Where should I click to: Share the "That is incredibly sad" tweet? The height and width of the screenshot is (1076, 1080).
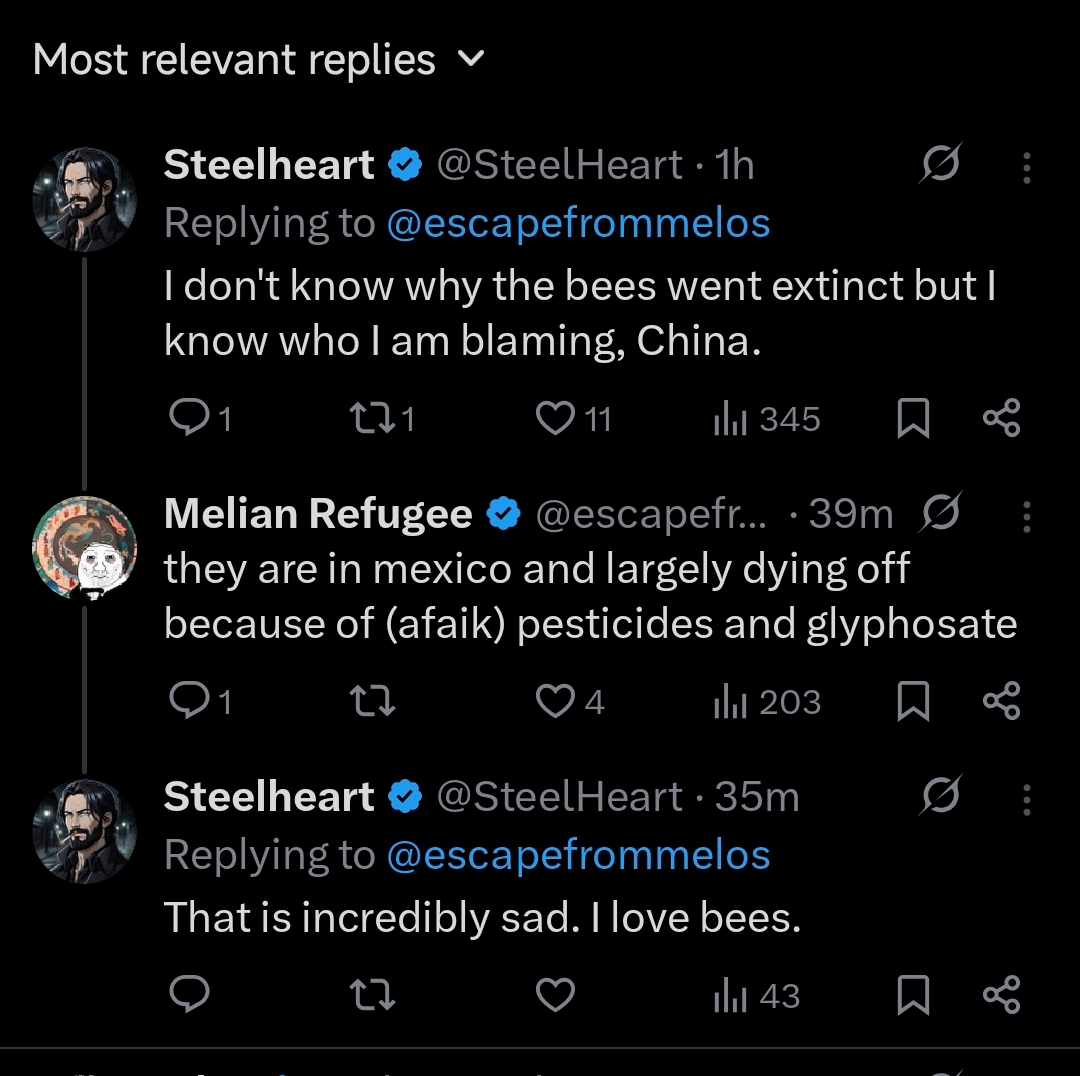tap(1001, 996)
